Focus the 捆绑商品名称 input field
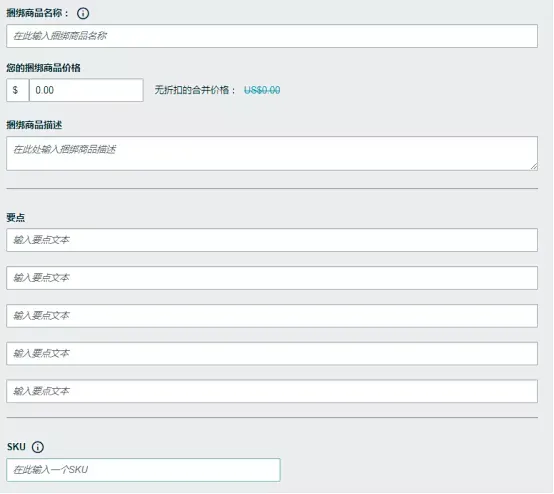 pyautogui.click(x=272, y=36)
